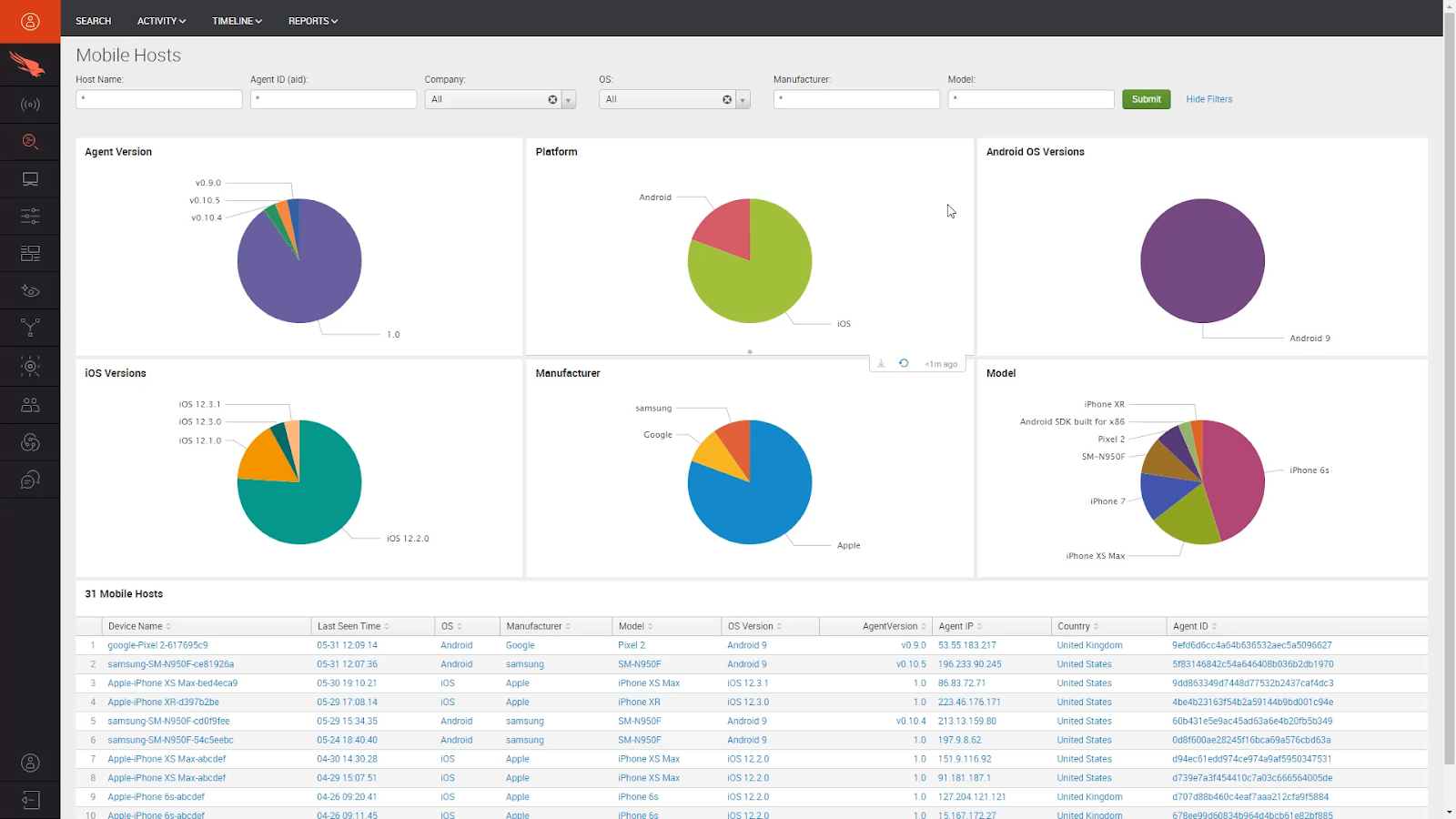Click the v0.10.4 agent version cell
The height and width of the screenshot is (819, 1456).
(911, 721)
